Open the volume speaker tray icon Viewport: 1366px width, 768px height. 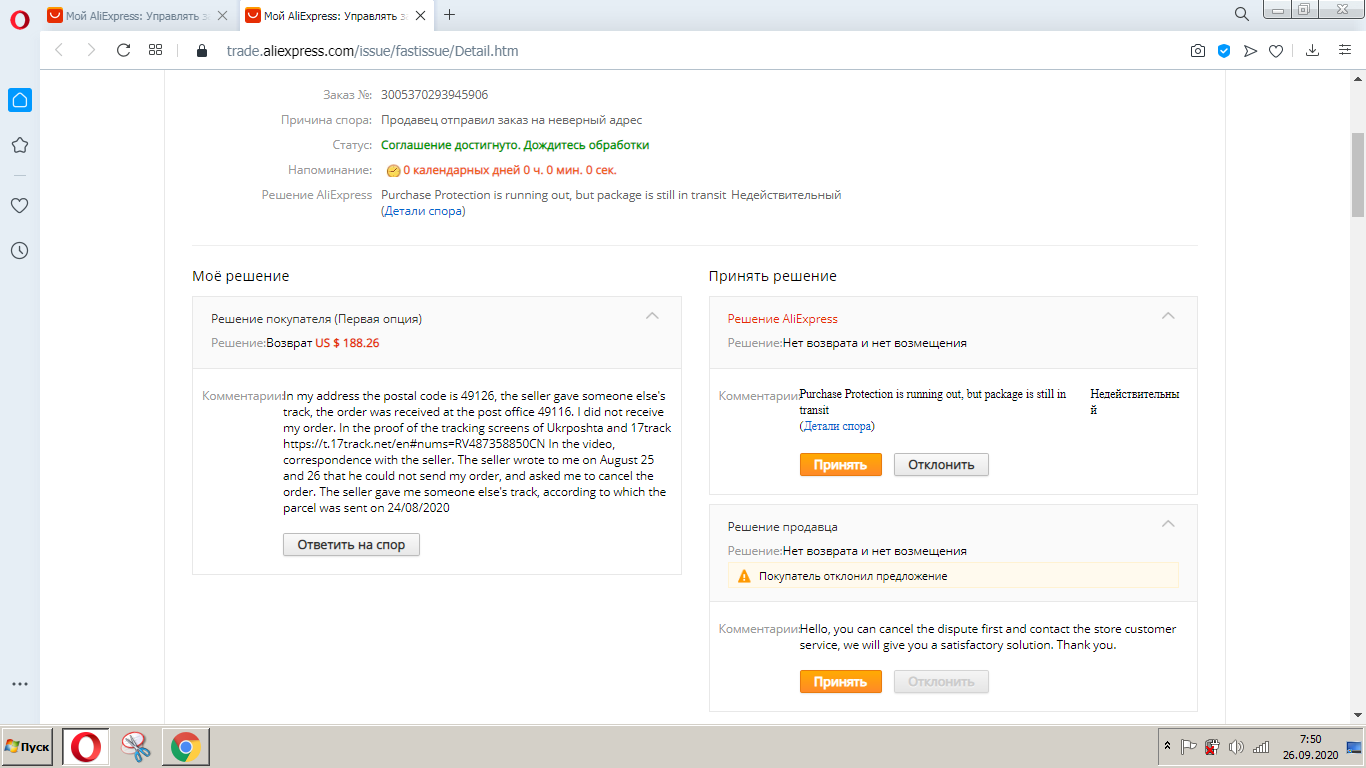pos(1236,747)
